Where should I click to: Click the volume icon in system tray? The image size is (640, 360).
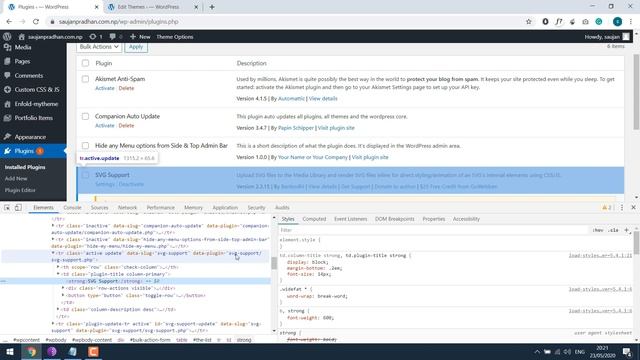coord(567,351)
